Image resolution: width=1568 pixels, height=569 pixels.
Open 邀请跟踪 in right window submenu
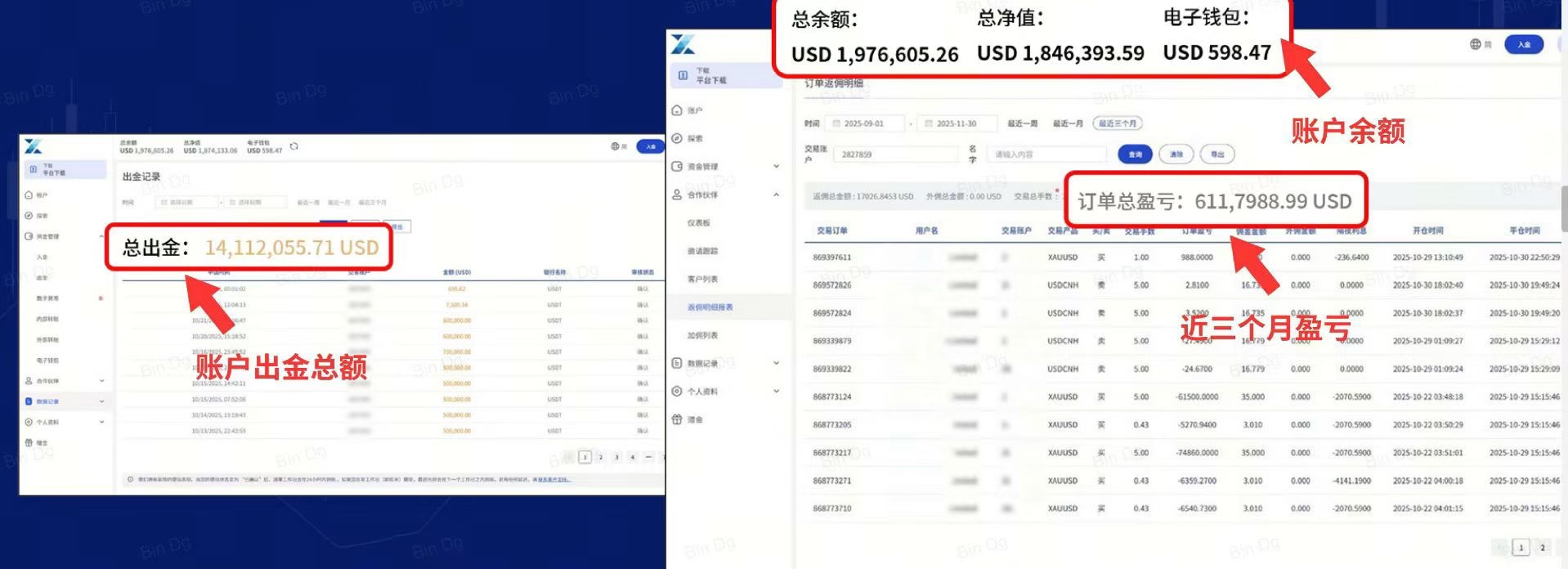(x=702, y=251)
